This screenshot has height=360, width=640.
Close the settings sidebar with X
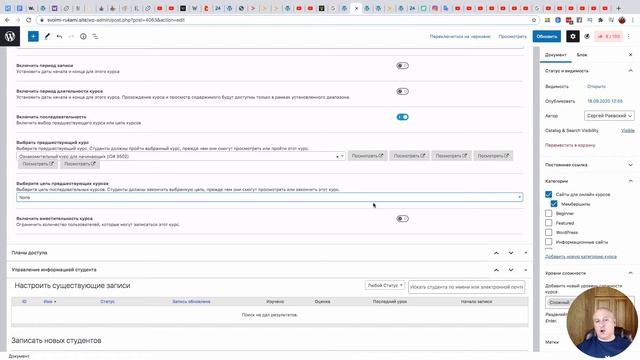pos(631,54)
